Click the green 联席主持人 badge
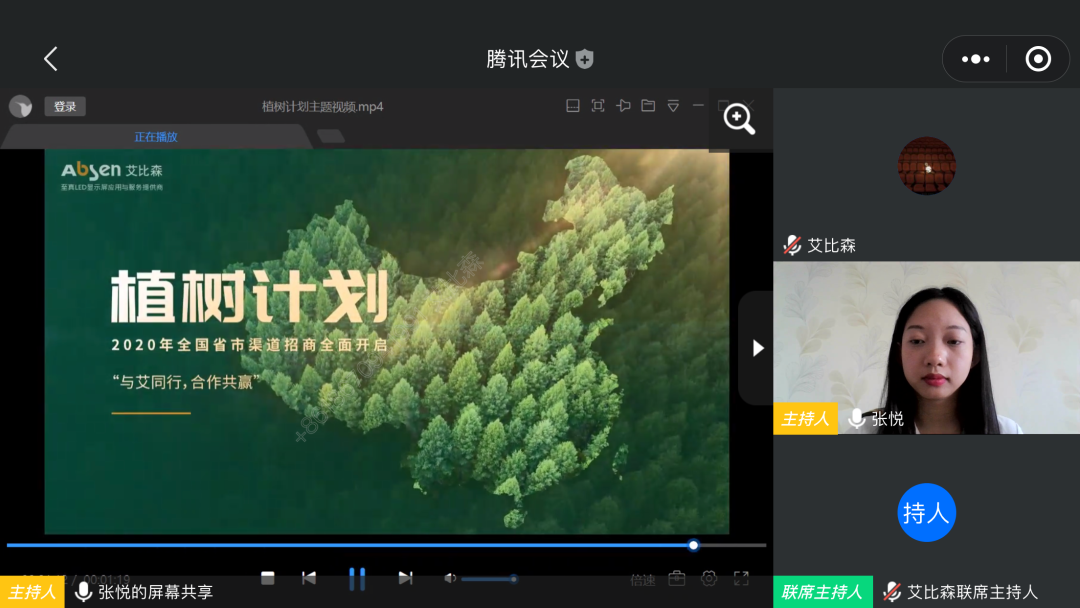This screenshot has width=1080, height=608. pos(822,592)
